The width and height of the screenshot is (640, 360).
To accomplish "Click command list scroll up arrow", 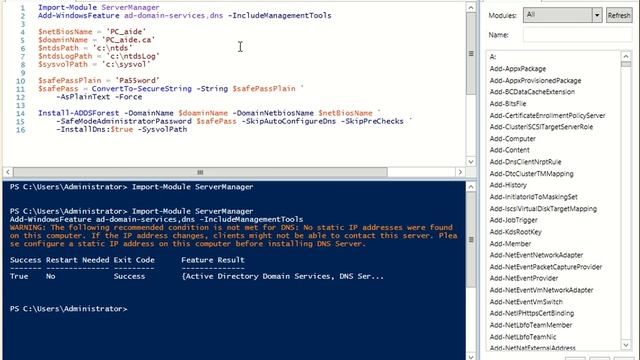I will click(626, 56).
